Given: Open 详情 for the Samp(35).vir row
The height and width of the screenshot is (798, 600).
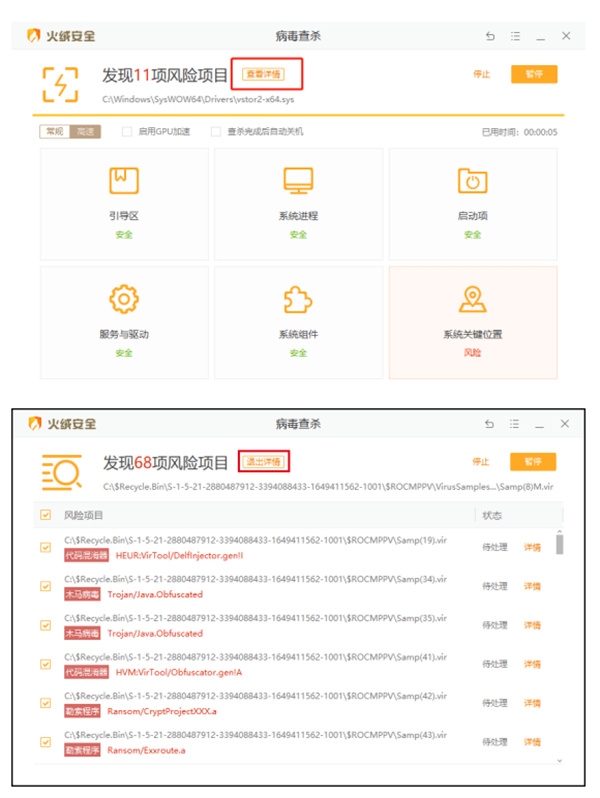Looking at the screenshot, I should click(532, 625).
